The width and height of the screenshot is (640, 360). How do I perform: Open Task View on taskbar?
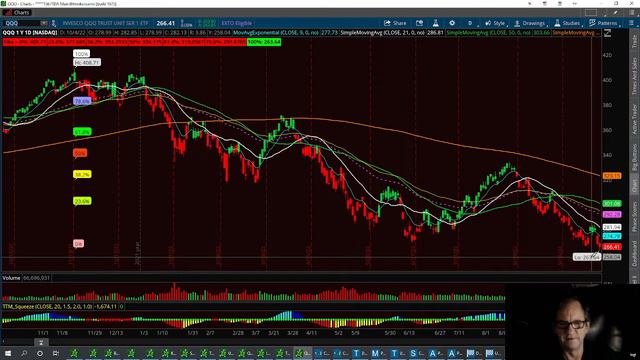56,353
